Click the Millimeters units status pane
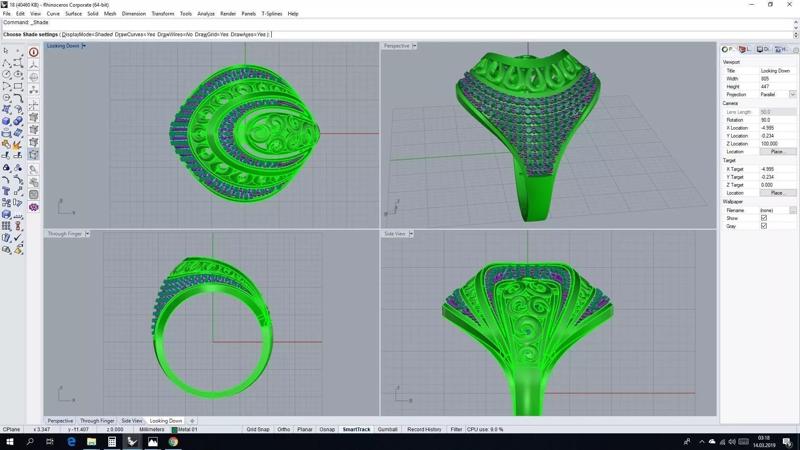The width and height of the screenshot is (800, 450). tap(152, 430)
